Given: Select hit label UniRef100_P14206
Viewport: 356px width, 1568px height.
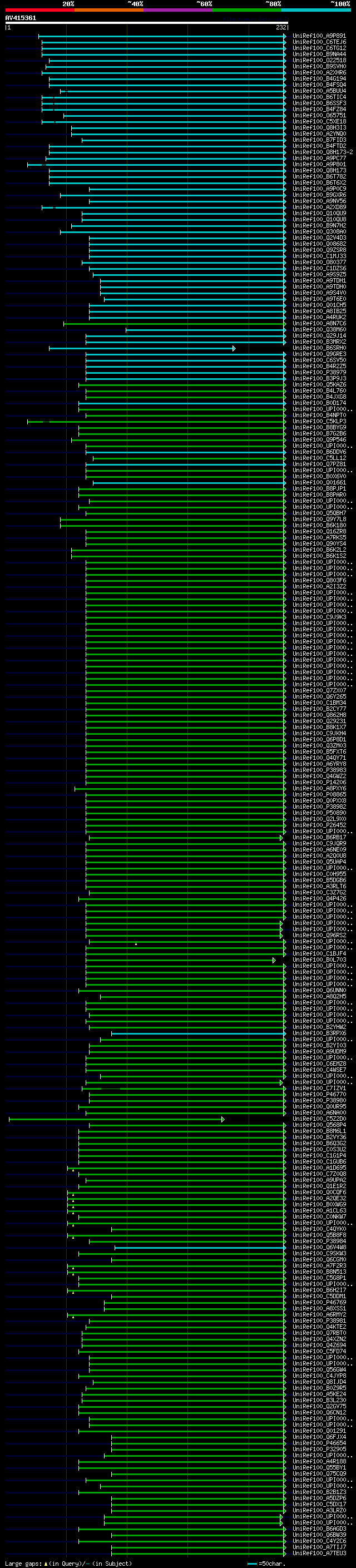Looking at the screenshot, I should pyautogui.click(x=319, y=782).
